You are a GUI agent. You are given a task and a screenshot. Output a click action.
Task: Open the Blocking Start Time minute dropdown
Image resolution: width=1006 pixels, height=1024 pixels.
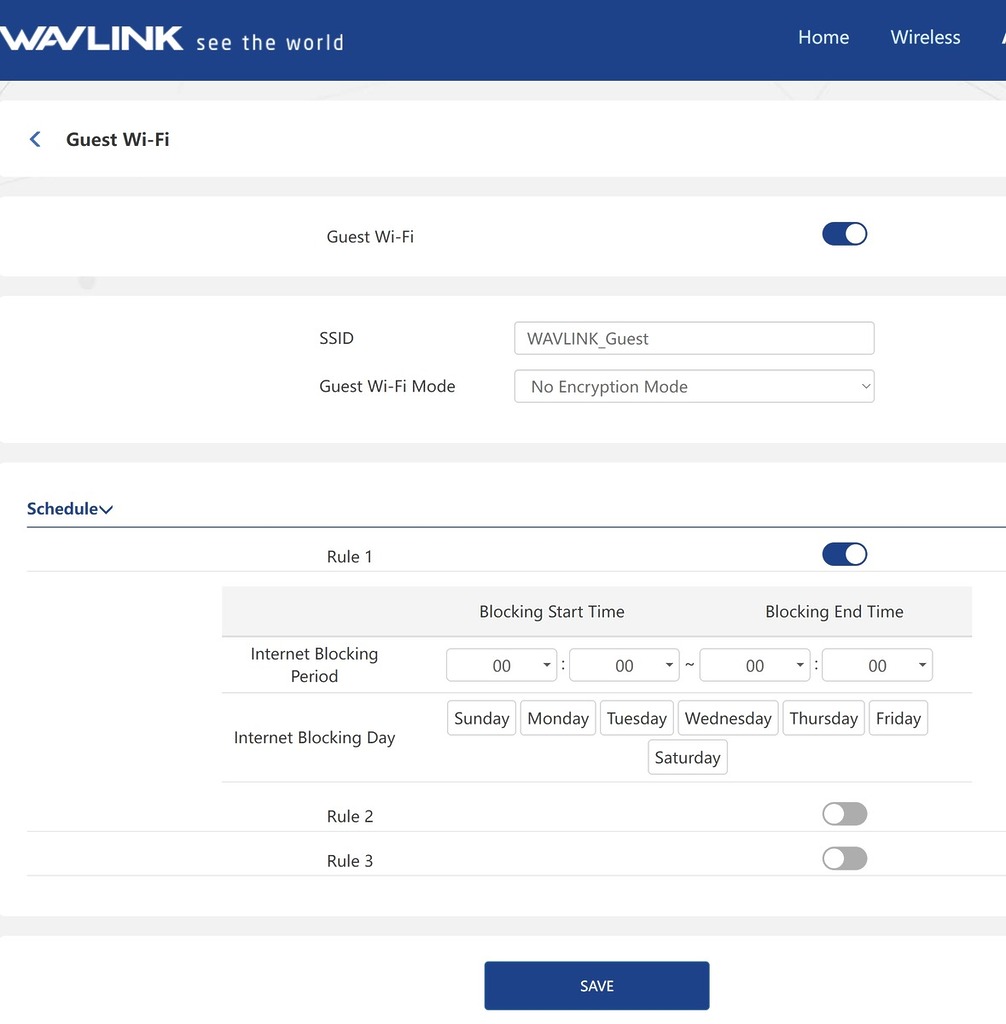[624, 665]
